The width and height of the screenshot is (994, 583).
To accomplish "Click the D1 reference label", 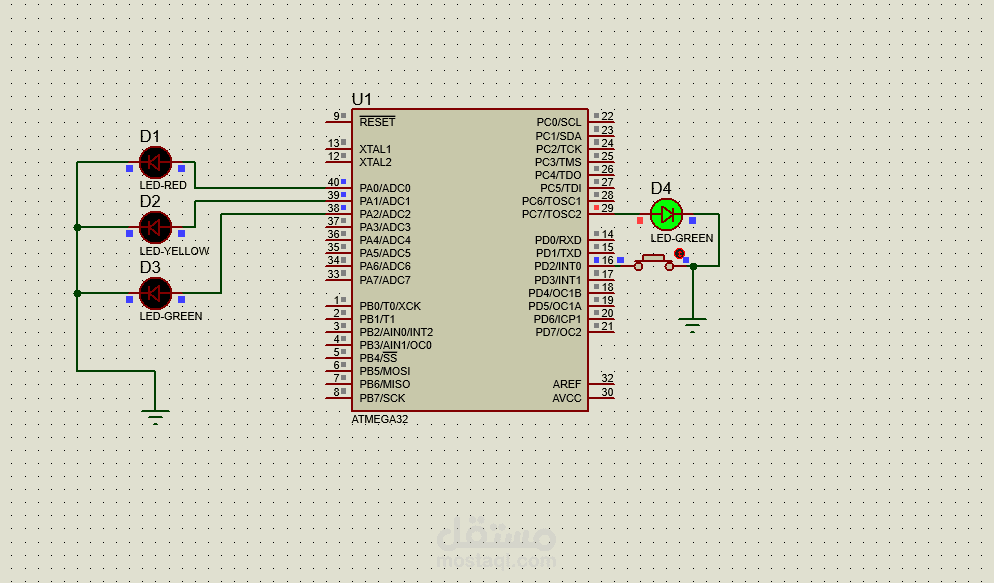I will click(x=150, y=136).
